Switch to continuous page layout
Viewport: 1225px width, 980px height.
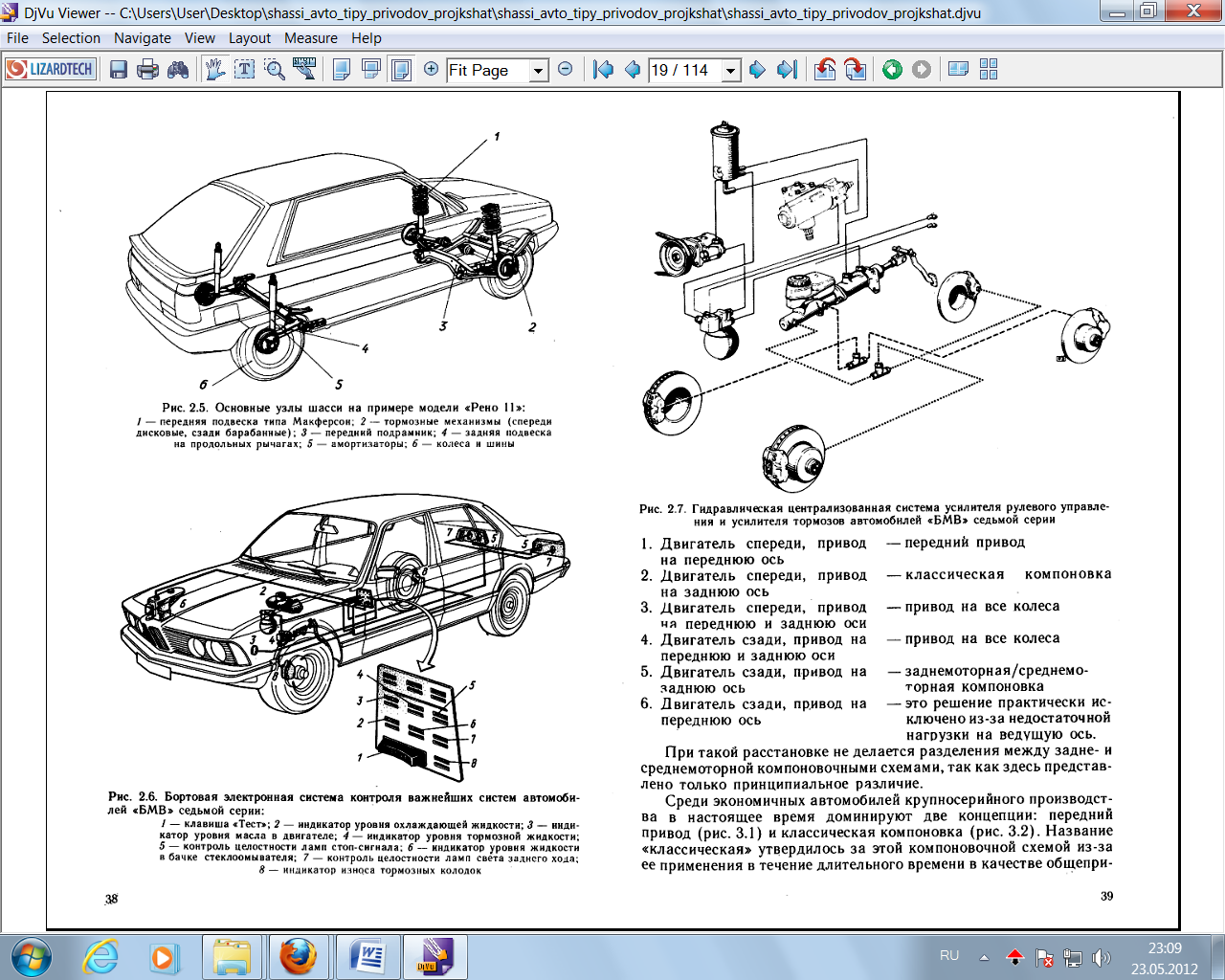[x=371, y=69]
